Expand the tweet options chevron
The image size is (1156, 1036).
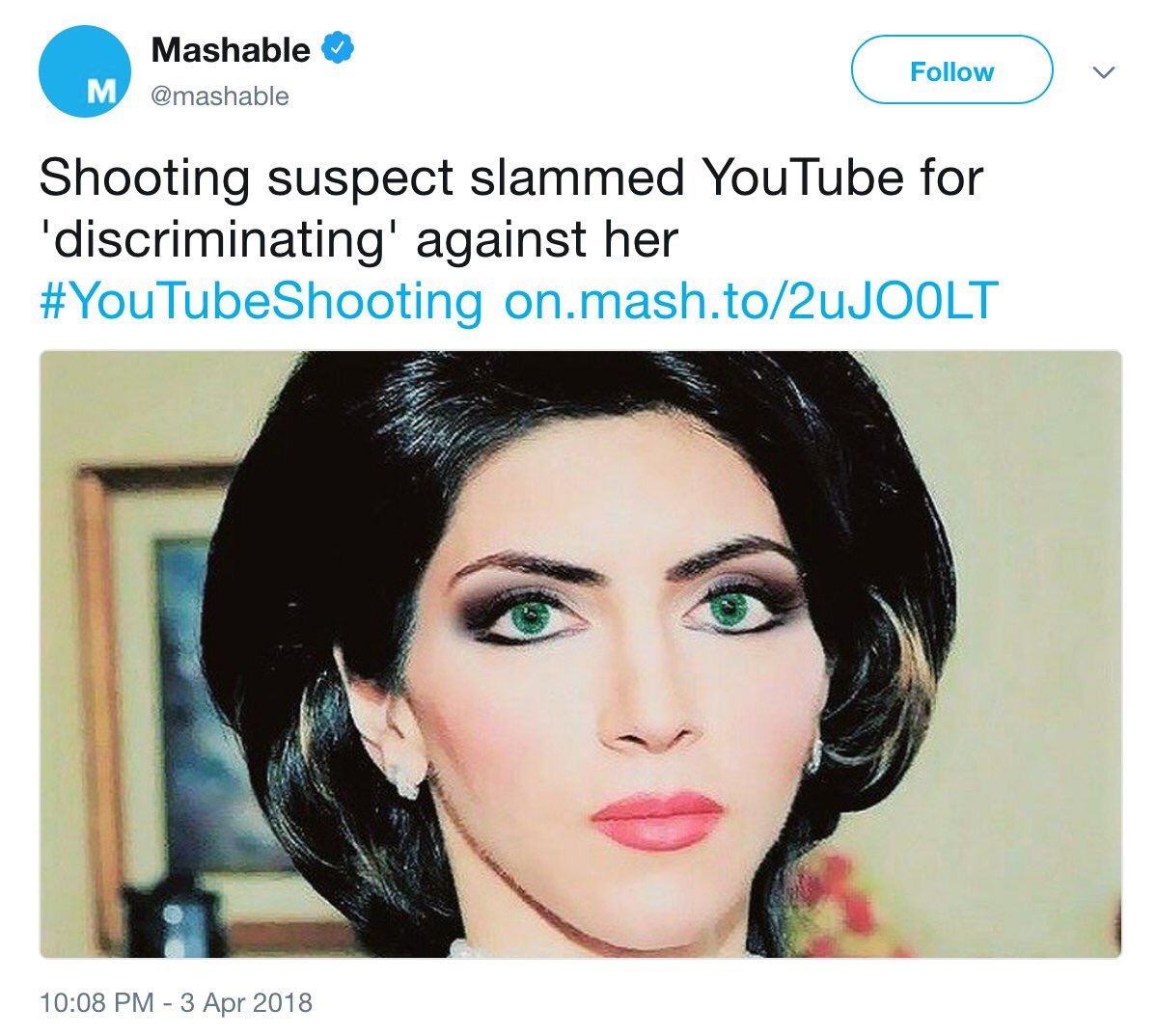(1103, 72)
